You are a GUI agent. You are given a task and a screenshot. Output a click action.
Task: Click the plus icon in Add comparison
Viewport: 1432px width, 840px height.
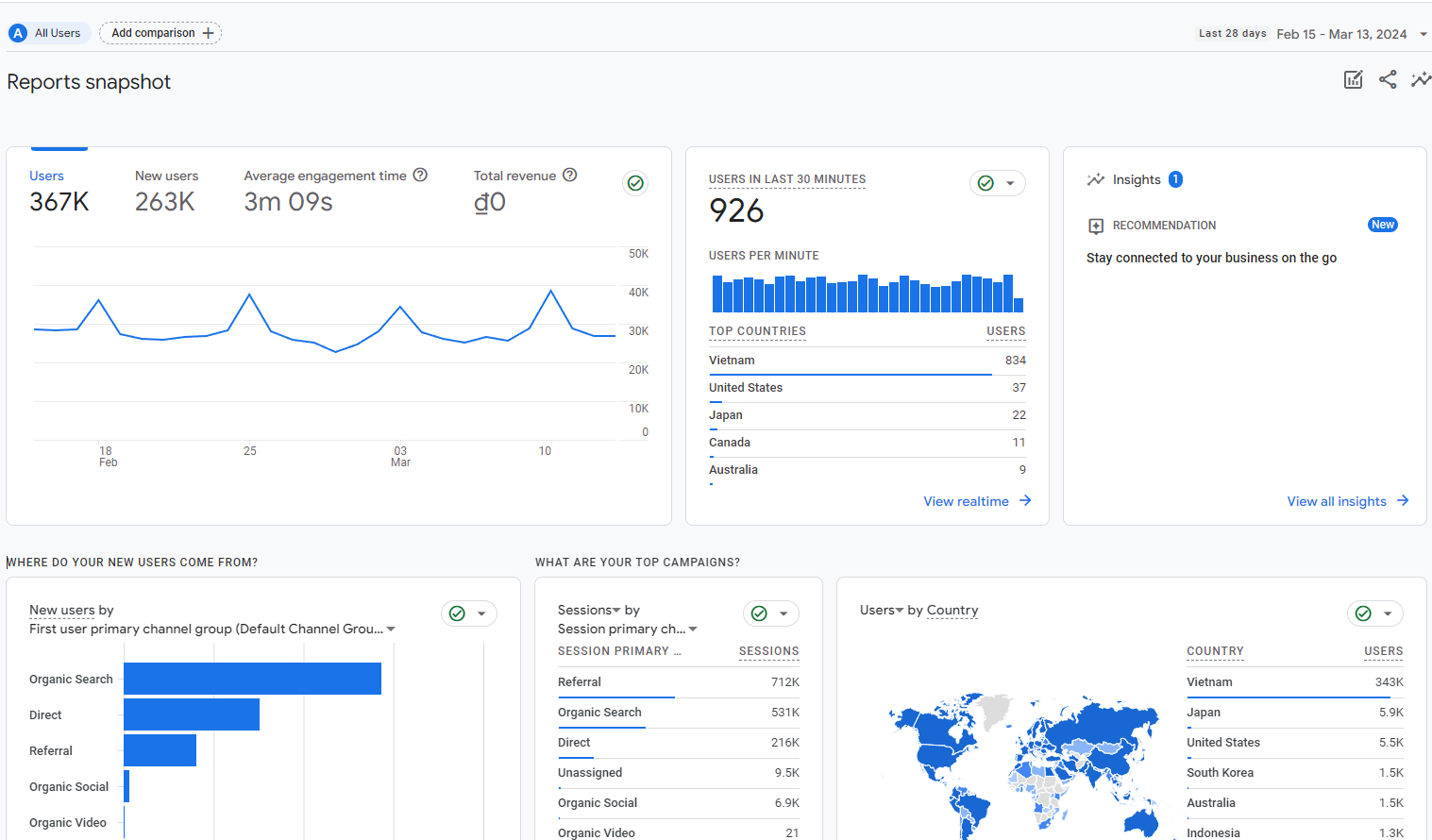click(x=208, y=33)
